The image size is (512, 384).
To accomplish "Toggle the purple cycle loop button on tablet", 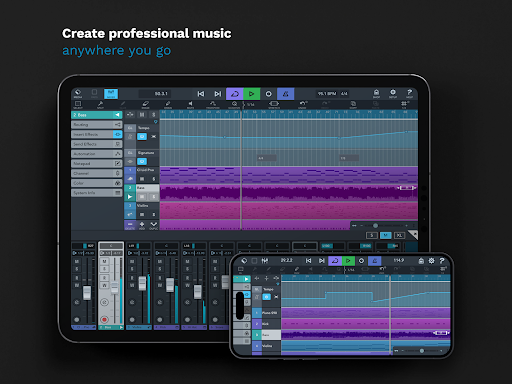I will click(235, 94).
